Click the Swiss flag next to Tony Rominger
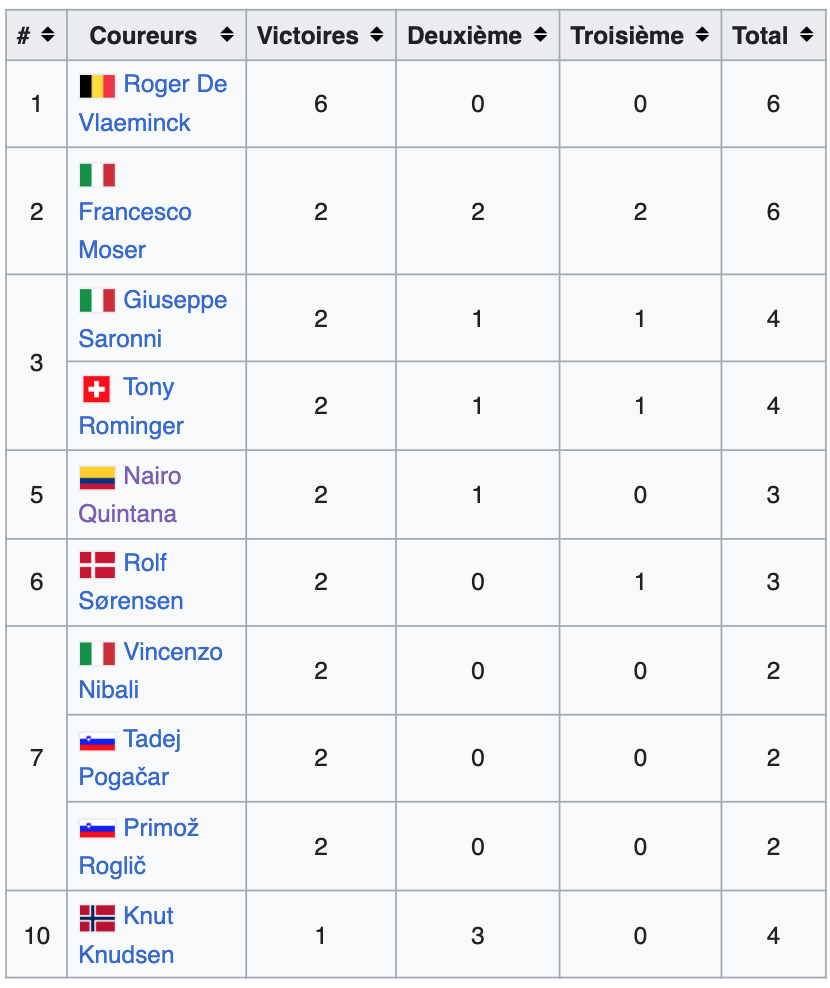 point(97,388)
